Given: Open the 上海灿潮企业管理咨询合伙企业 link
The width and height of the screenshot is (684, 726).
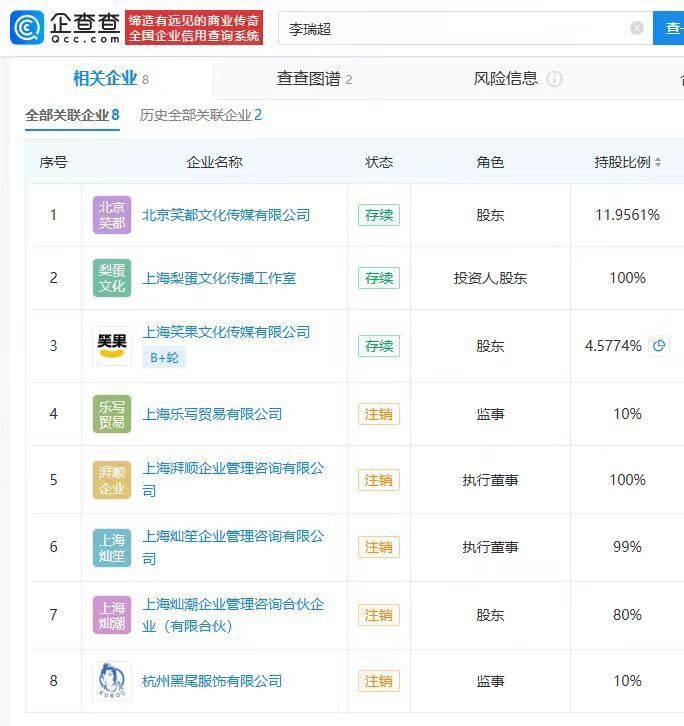Looking at the screenshot, I should pyautogui.click(x=233, y=615).
